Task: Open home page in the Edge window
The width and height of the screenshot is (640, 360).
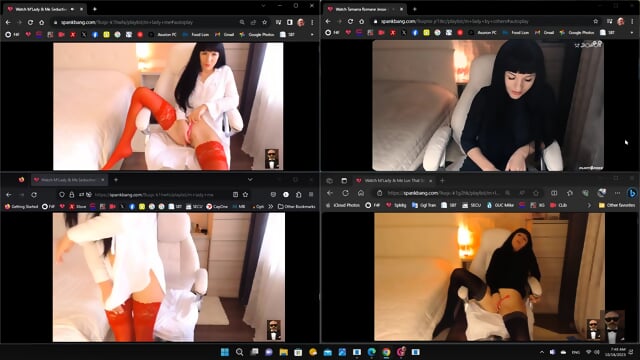Action: (361, 193)
